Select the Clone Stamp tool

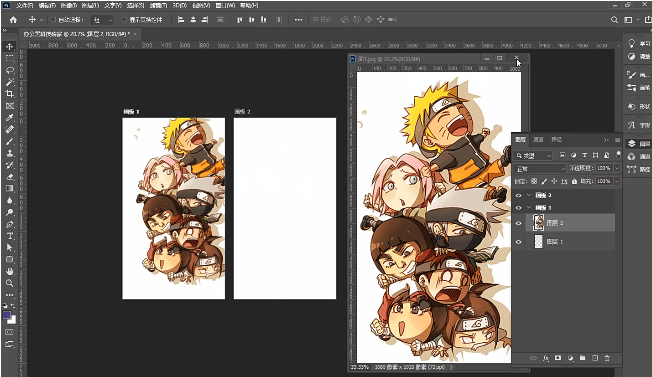tap(10, 153)
